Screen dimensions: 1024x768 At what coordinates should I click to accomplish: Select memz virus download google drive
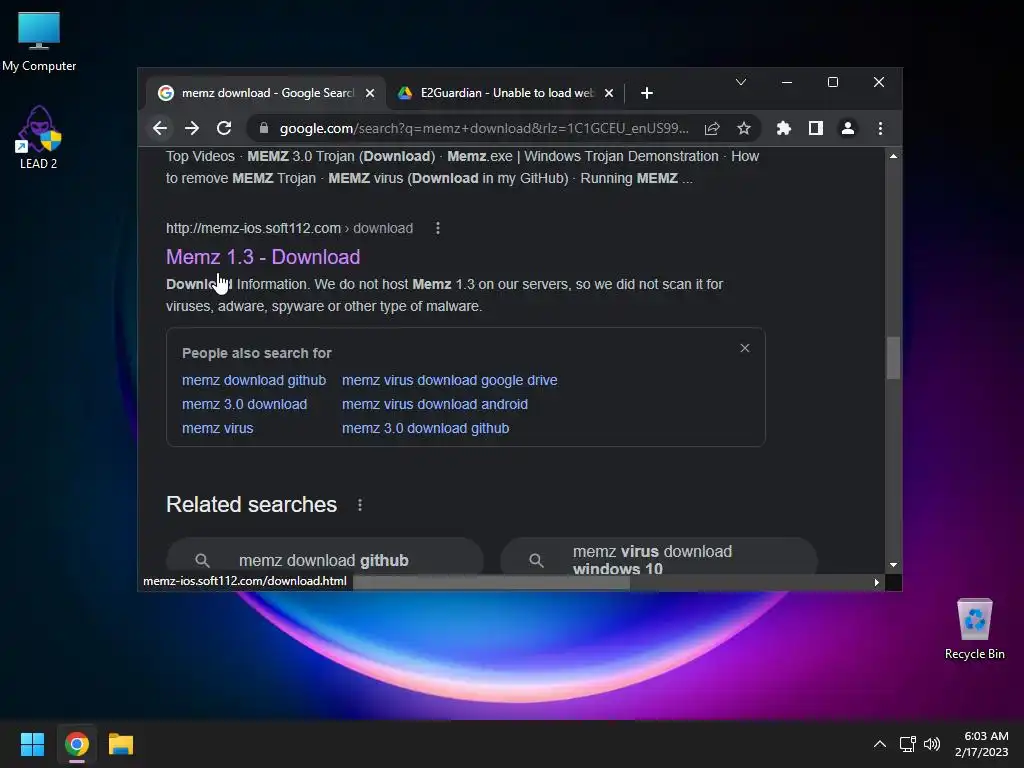click(449, 380)
